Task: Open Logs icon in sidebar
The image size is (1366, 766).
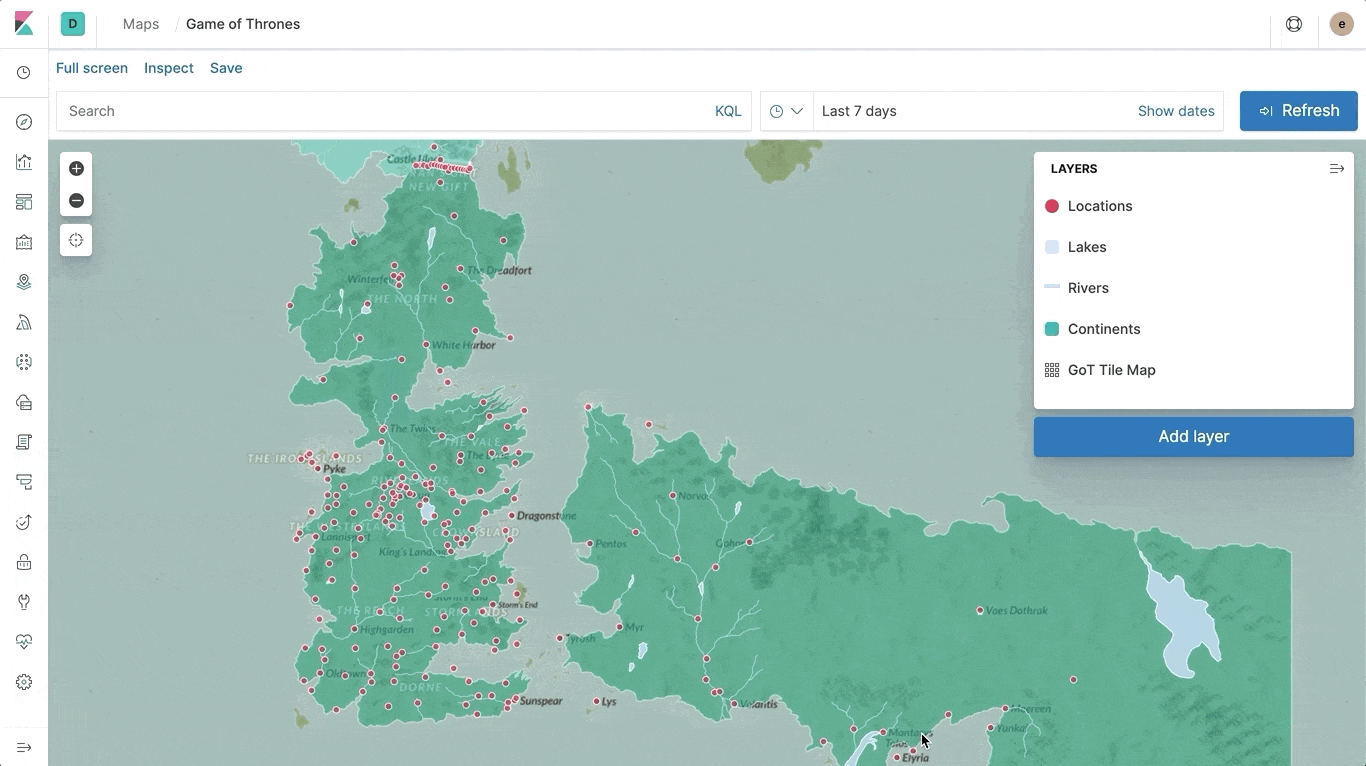Action: pos(24,442)
